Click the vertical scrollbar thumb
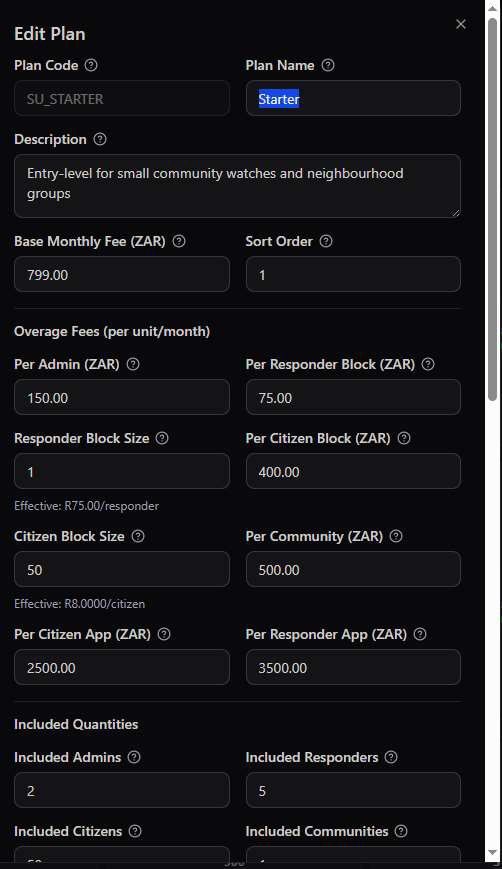The image size is (502, 869). point(493,209)
